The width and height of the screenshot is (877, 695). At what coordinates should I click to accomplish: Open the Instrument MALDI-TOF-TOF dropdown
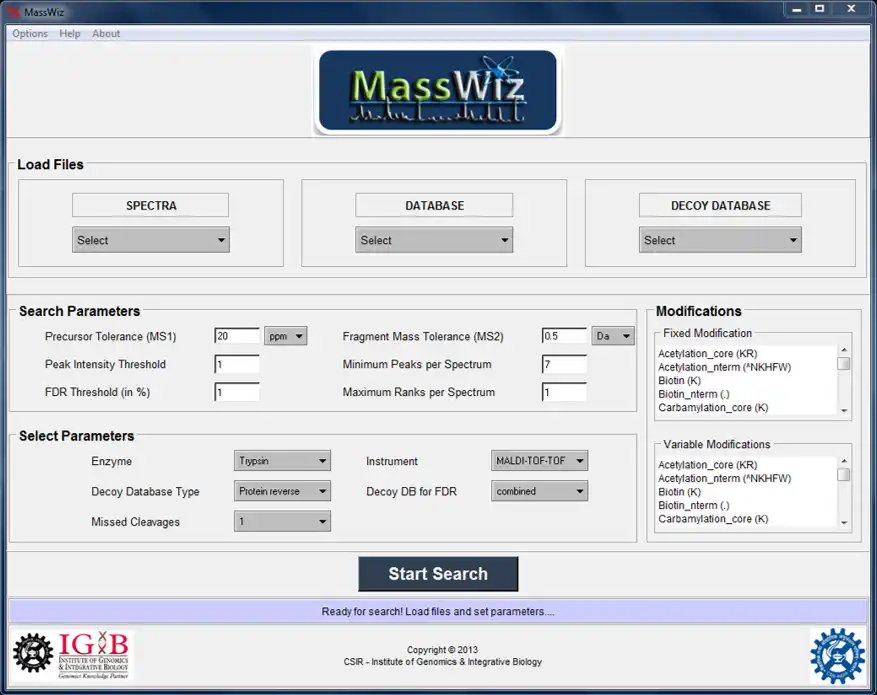coord(539,461)
